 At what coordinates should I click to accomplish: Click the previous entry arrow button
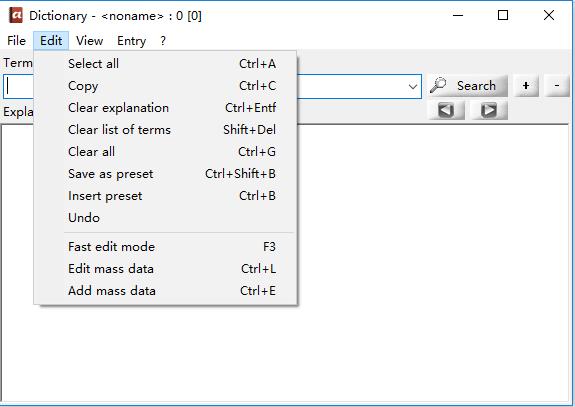446,110
